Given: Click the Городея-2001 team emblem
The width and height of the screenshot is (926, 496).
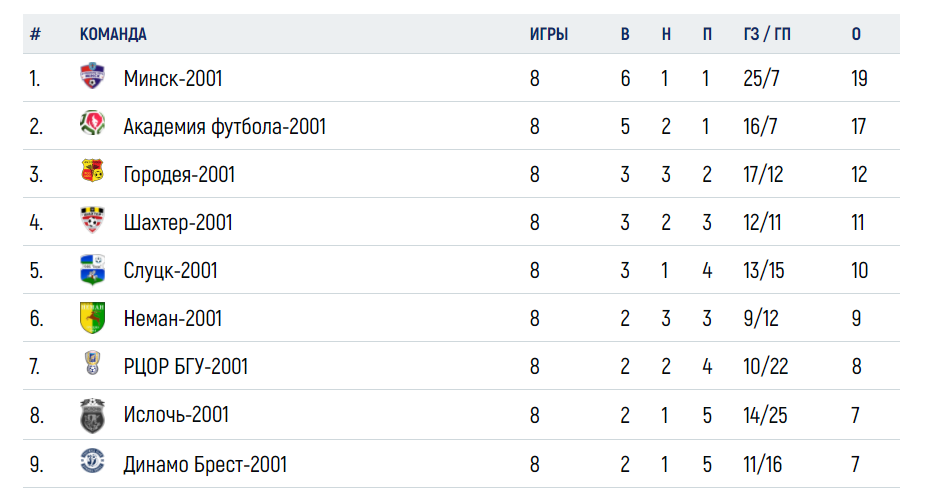Looking at the screenshot, I should tap(92, 171).
